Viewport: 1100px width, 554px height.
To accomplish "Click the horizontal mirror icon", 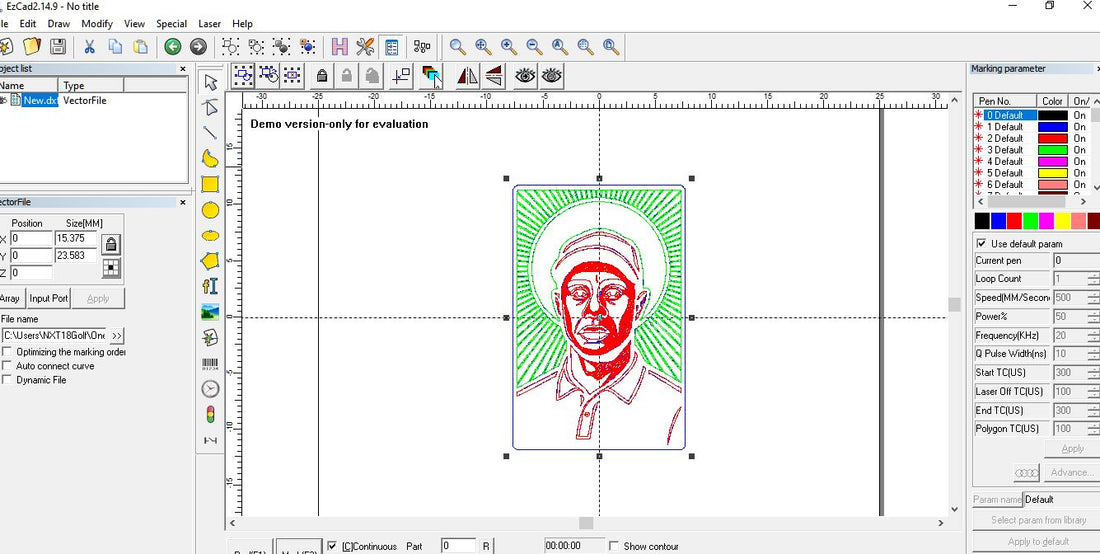I will tap(467, 75).
